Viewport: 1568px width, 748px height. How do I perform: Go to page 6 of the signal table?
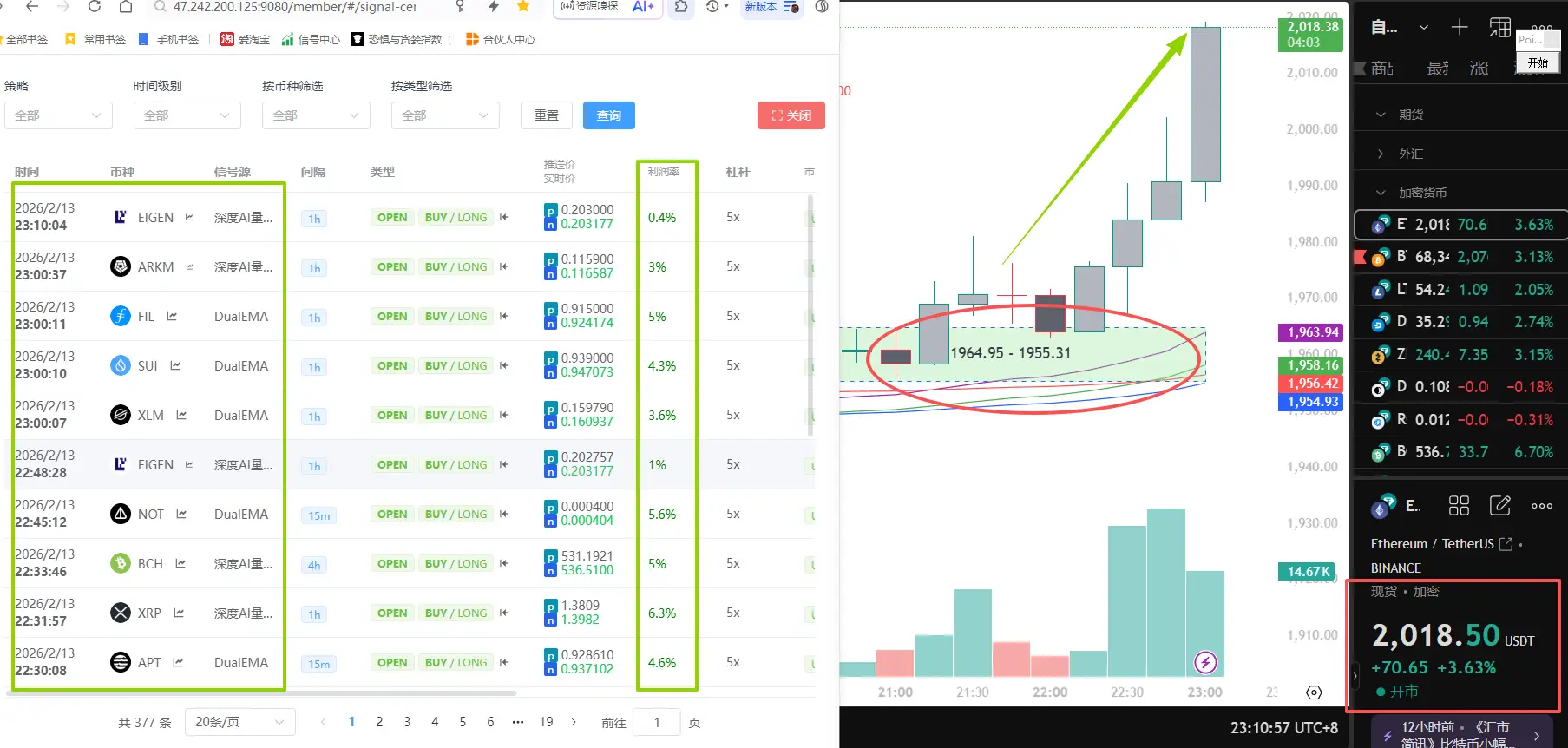click(x=490, y=722)
